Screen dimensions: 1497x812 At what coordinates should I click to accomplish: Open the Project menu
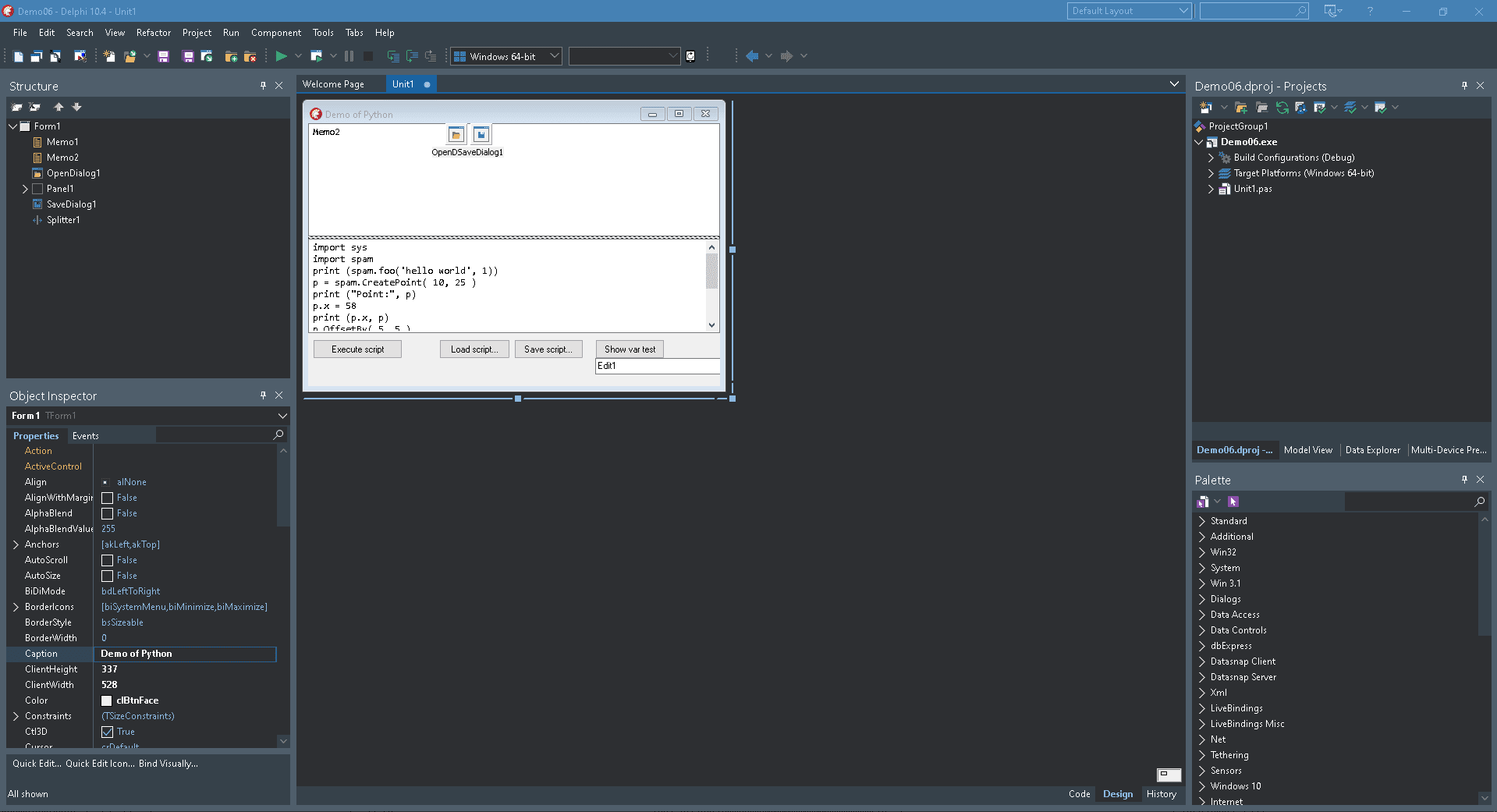click(x=197, y=33)
